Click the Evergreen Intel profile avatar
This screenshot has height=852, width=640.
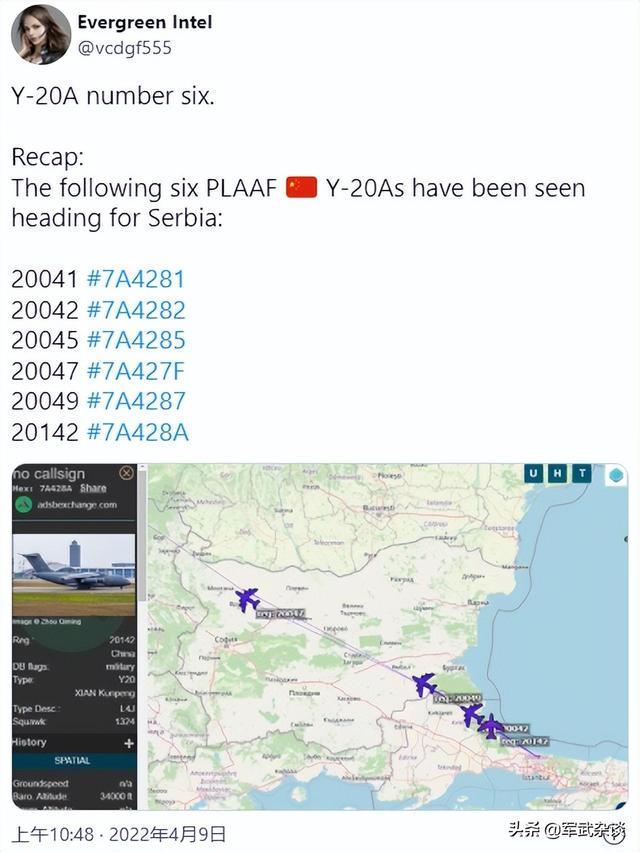41,34
